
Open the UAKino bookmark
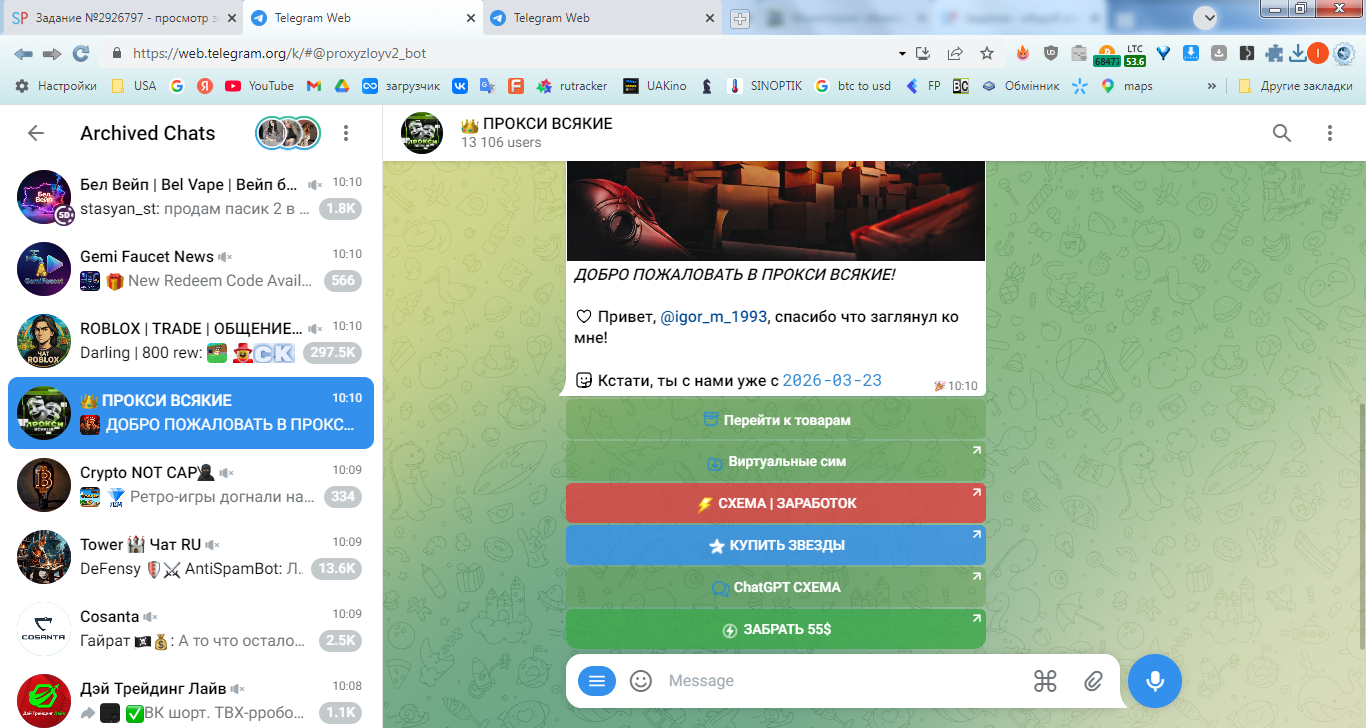tap(655, 86)
